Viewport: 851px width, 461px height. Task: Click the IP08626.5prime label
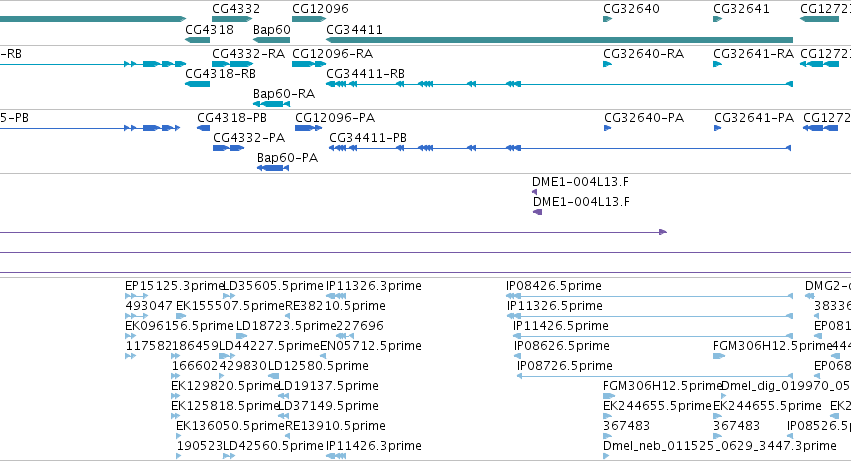point(562,346)
